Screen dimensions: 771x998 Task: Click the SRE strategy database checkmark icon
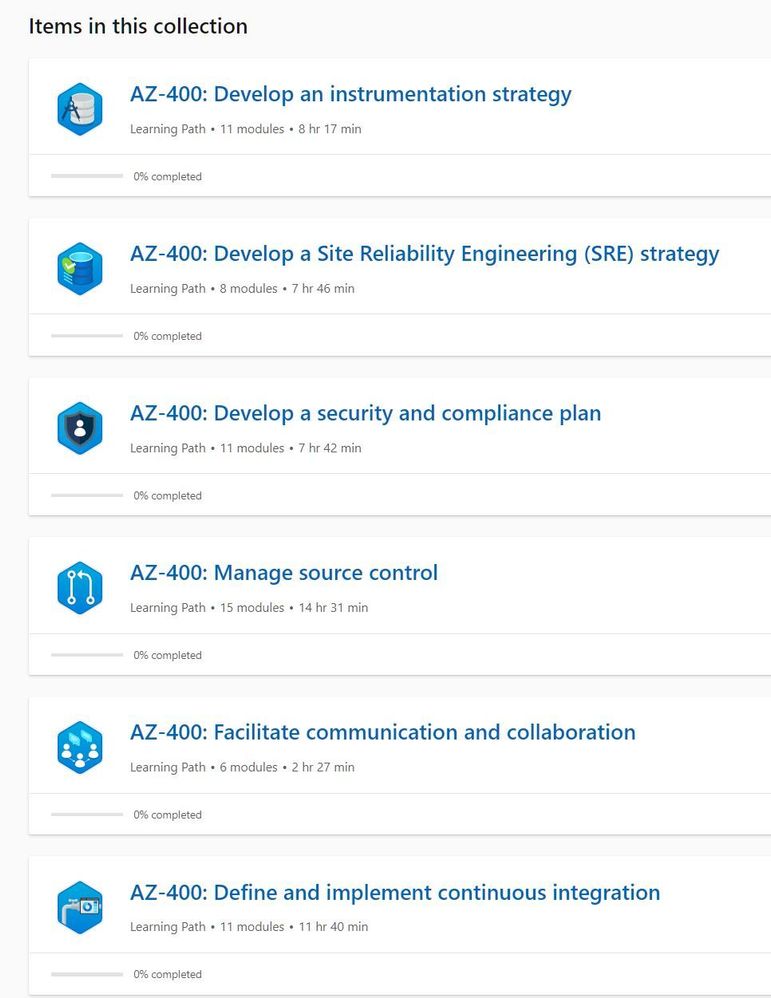[80, 269]
